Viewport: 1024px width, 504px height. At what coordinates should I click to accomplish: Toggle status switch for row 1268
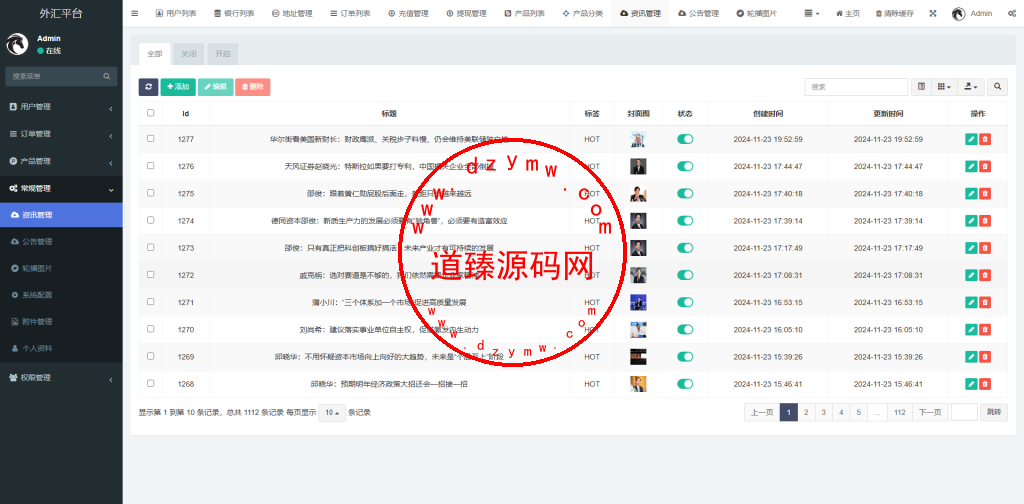coord(685,384)
